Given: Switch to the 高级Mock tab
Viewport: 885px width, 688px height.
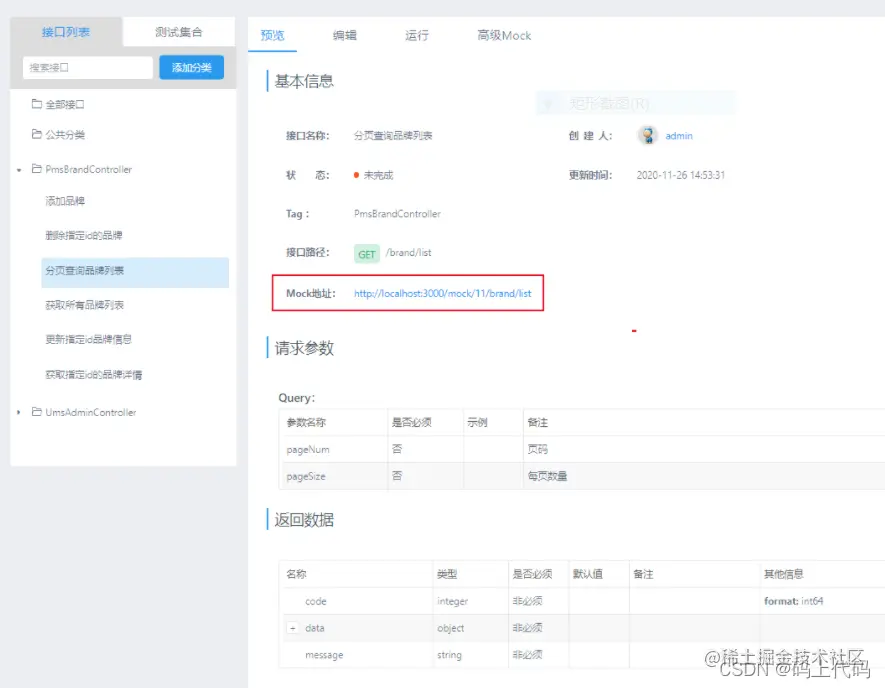Looking at the screenshot, I should click(504, 35).
